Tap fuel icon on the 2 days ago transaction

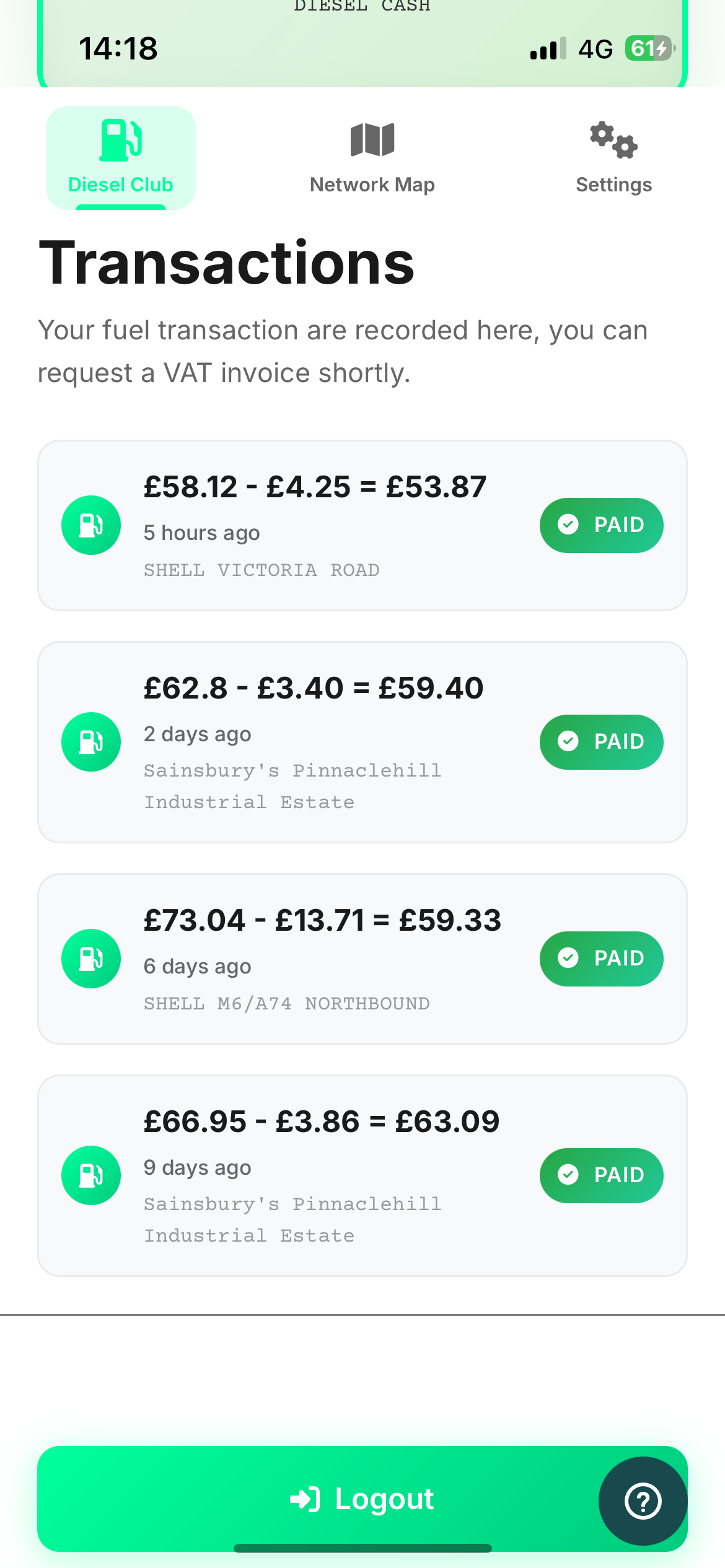pos(91,742)
